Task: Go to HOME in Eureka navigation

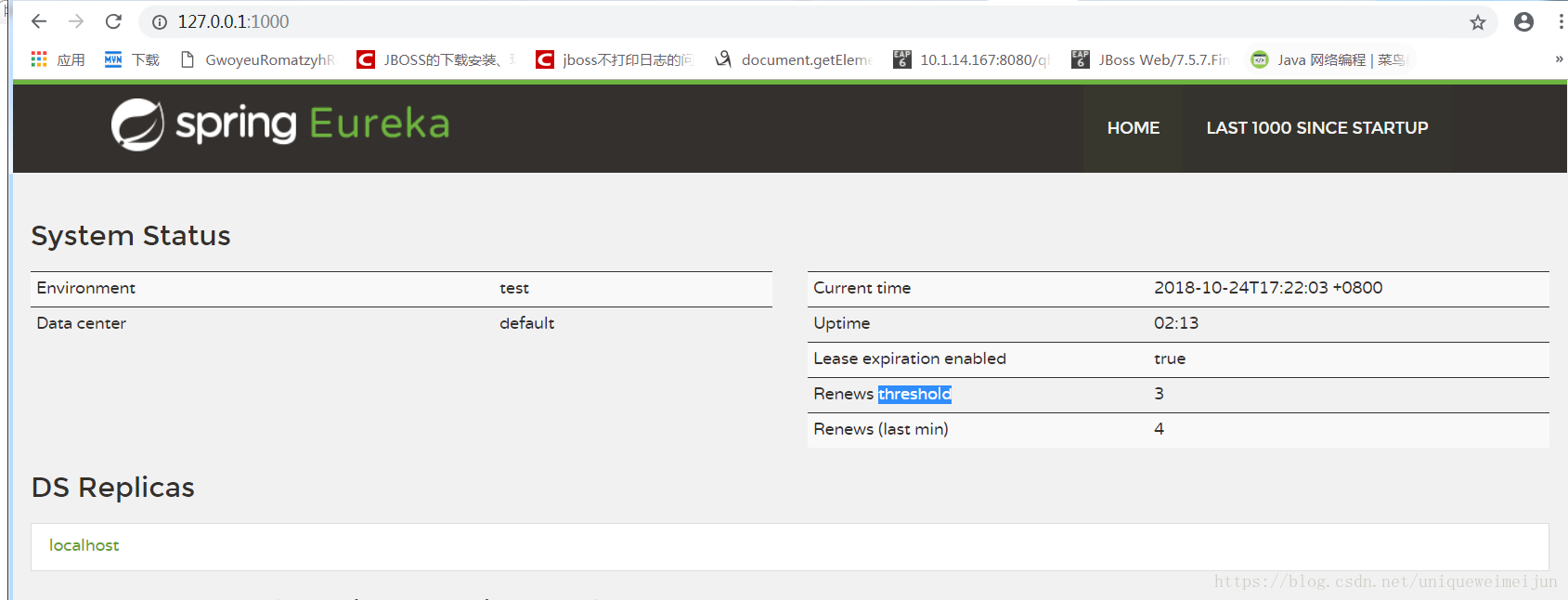Action: 1133,128
